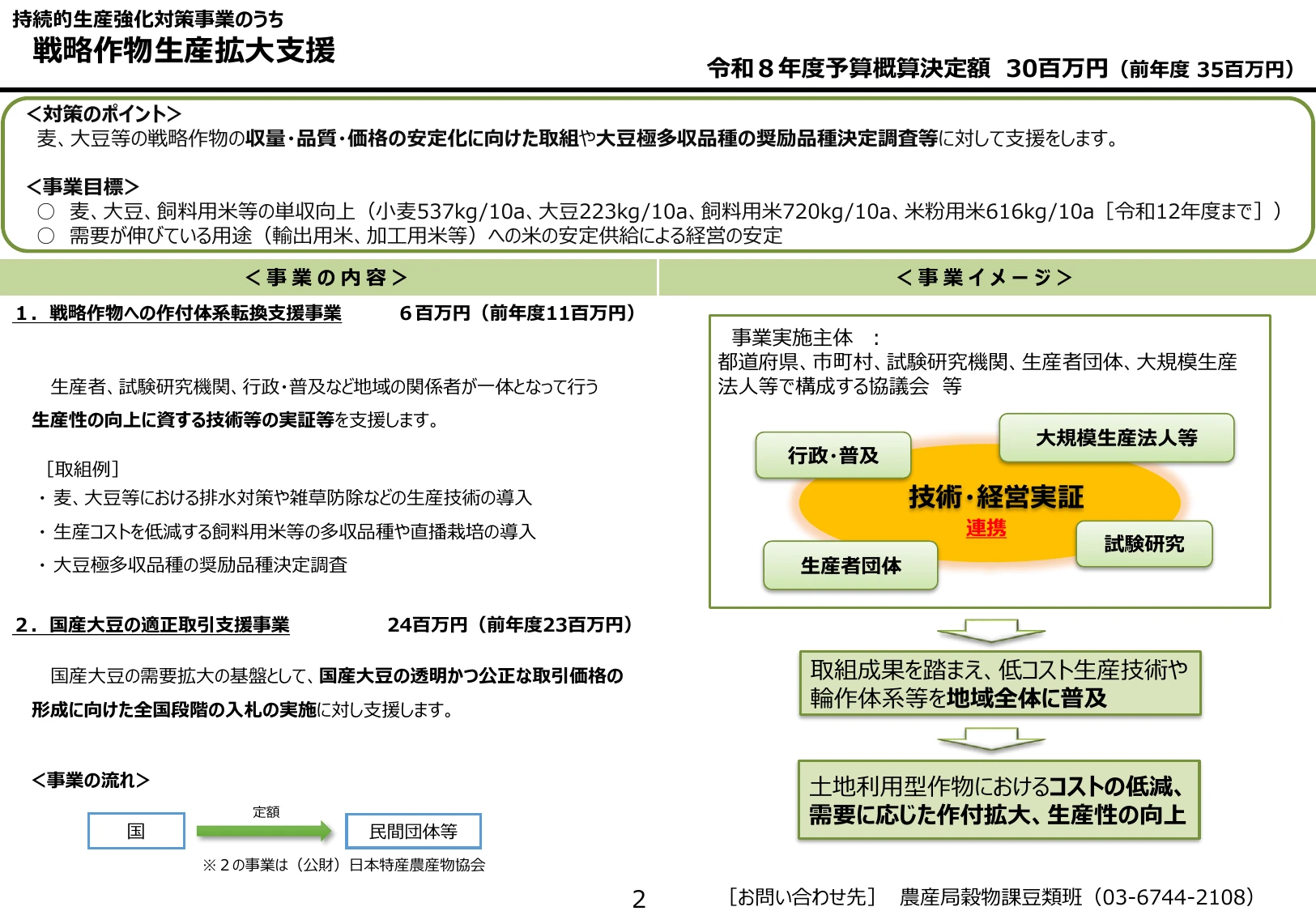Select the goal line about 輸出用米、加工用米等
The image size is (1316, 911).
tap(411, 236)
